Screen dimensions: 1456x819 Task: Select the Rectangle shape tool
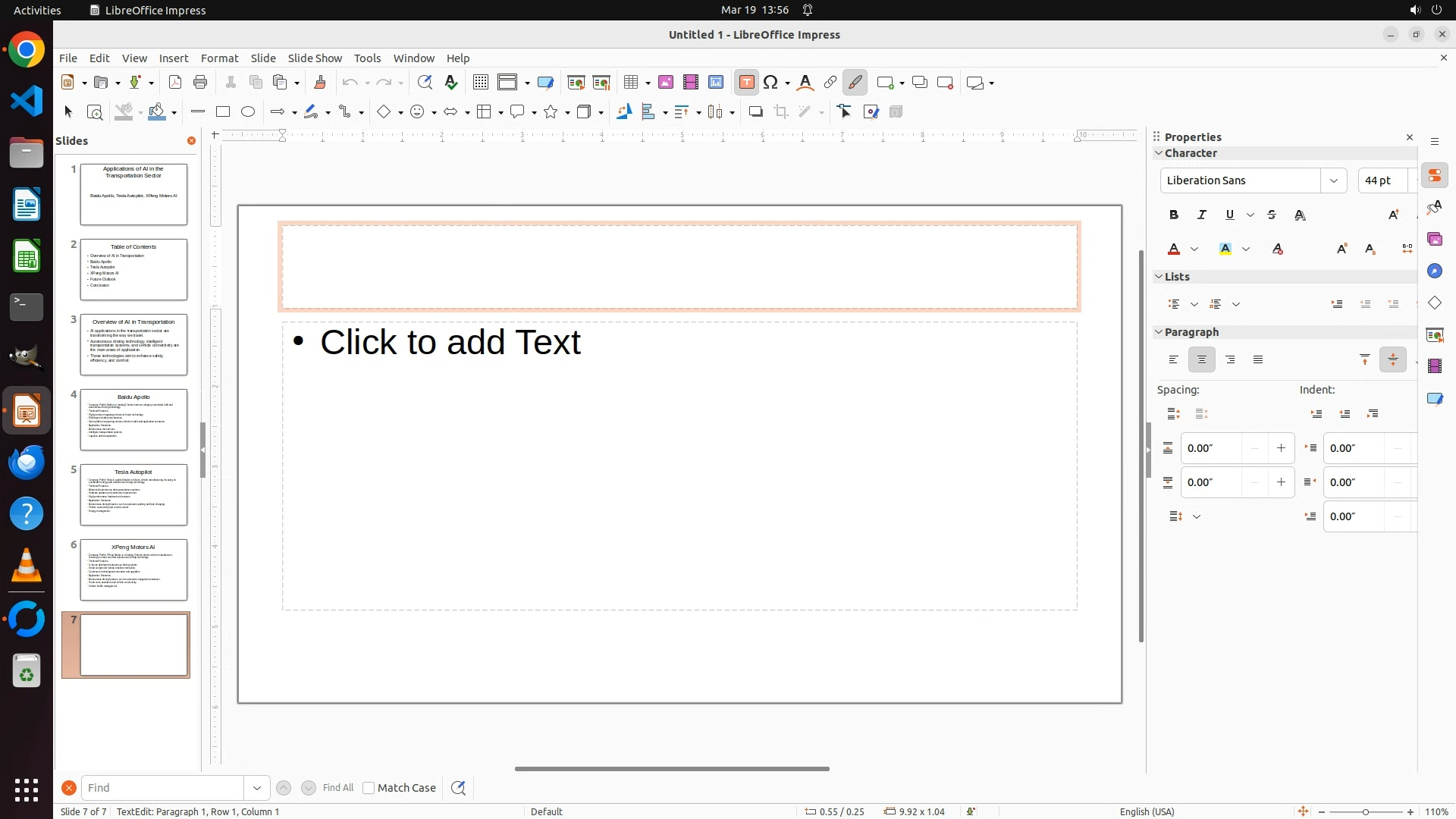pyautogui.click(x=222, y=112)
